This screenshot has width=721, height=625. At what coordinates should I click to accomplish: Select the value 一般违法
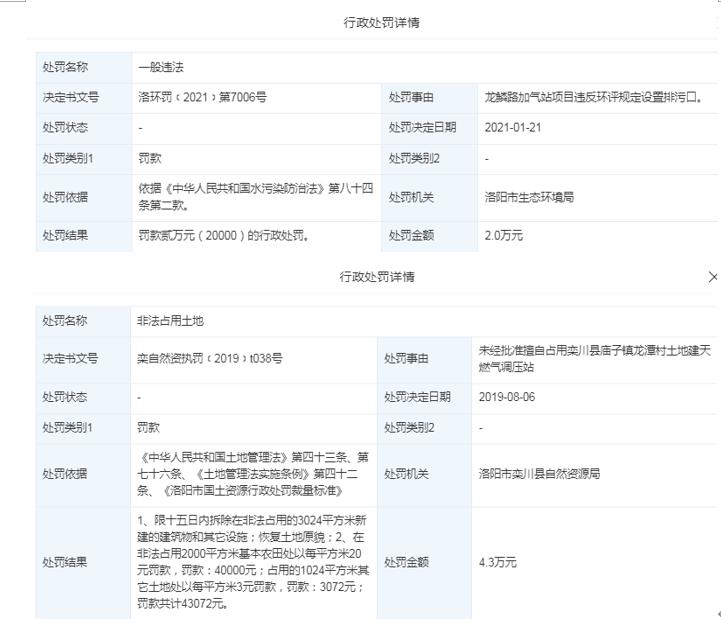(161, 67)
